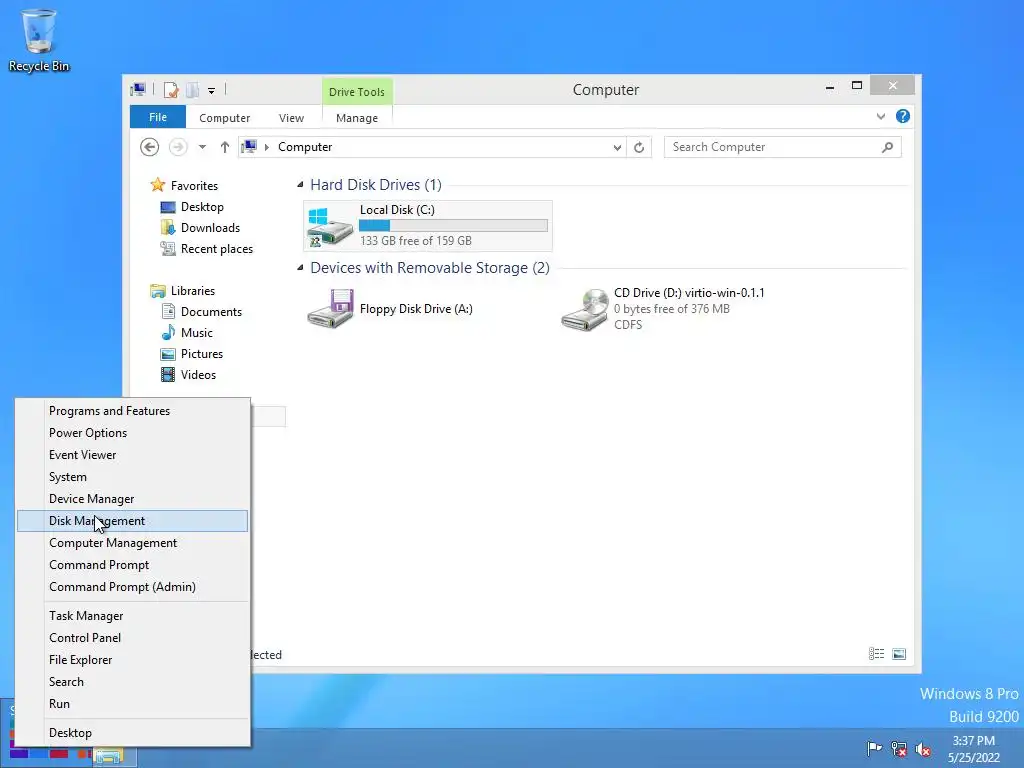Open Device Manager from the menu
This screenshot has height=768, width=1024.
point(133,499)
